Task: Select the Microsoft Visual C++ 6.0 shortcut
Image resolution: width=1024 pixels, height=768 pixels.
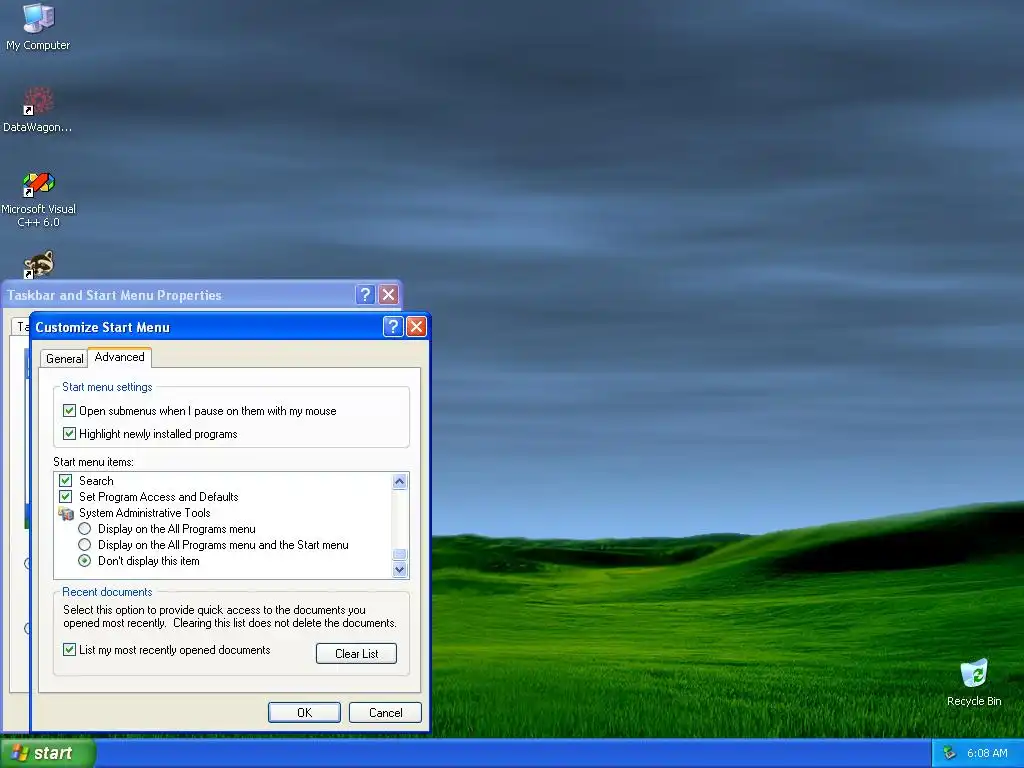Action: coord(39,199)
